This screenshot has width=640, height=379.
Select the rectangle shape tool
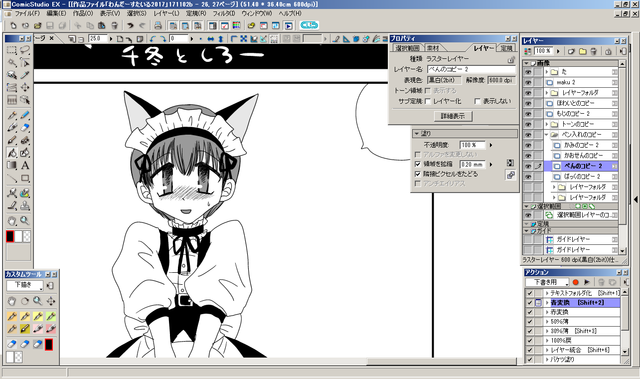point(25,178)
